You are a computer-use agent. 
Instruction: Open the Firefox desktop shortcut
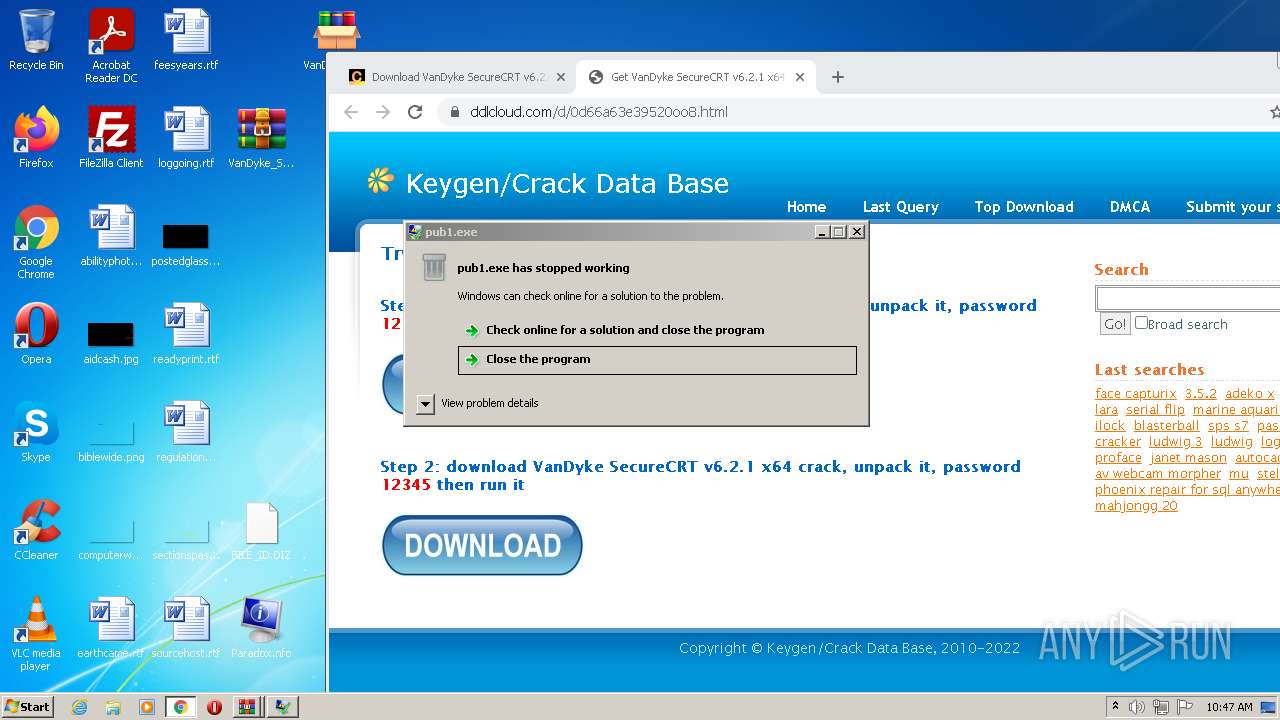(x=36, y=138)
